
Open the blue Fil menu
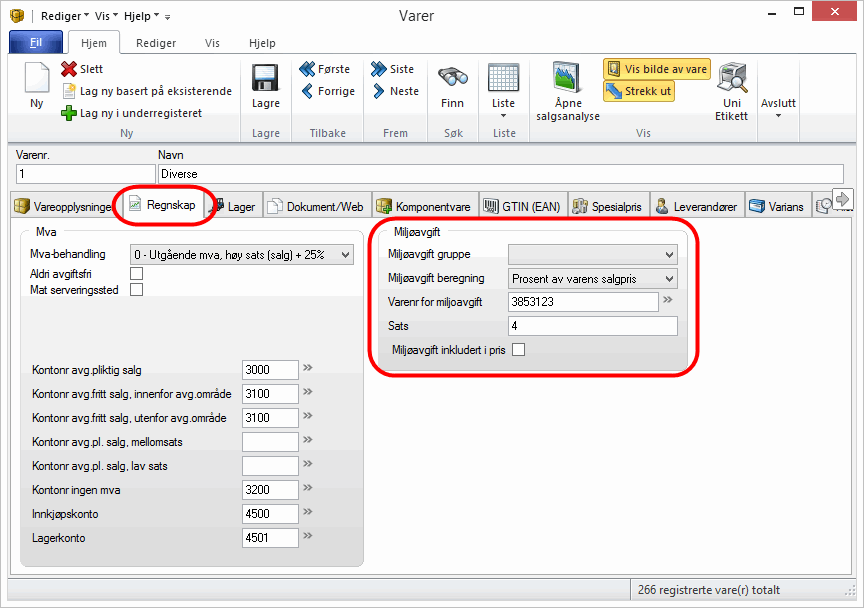pyautogui.click(x=36, y=43)
